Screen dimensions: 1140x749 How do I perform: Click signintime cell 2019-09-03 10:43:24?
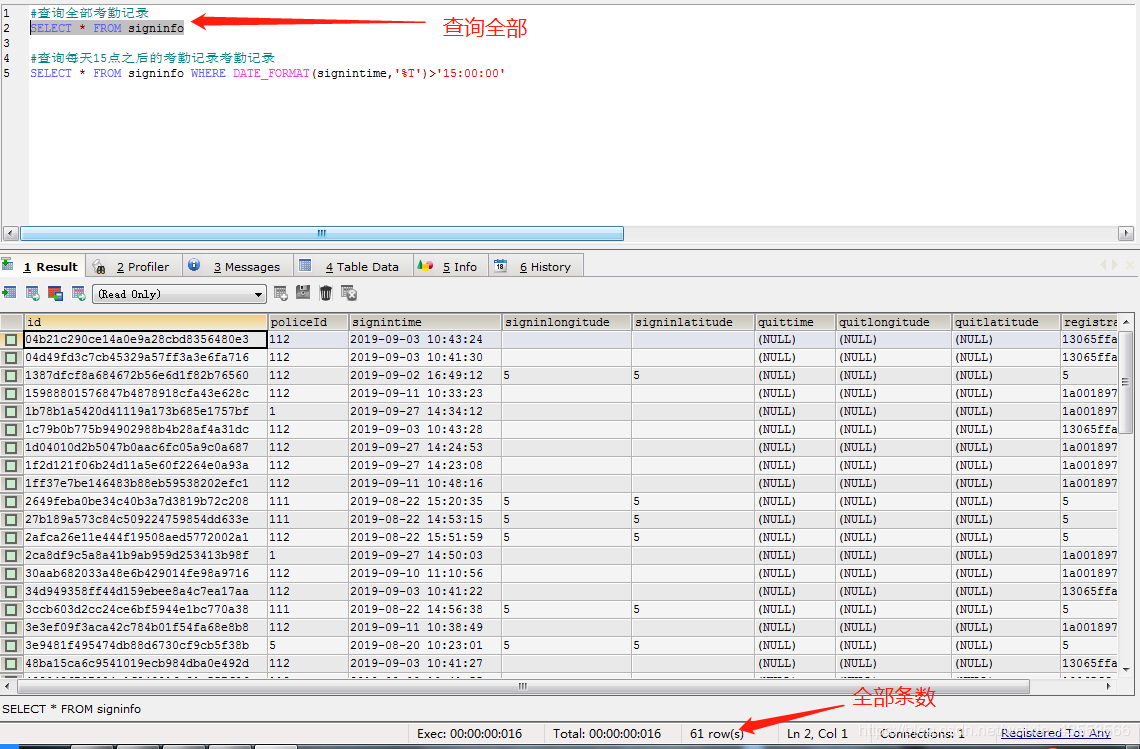(425, 340)
